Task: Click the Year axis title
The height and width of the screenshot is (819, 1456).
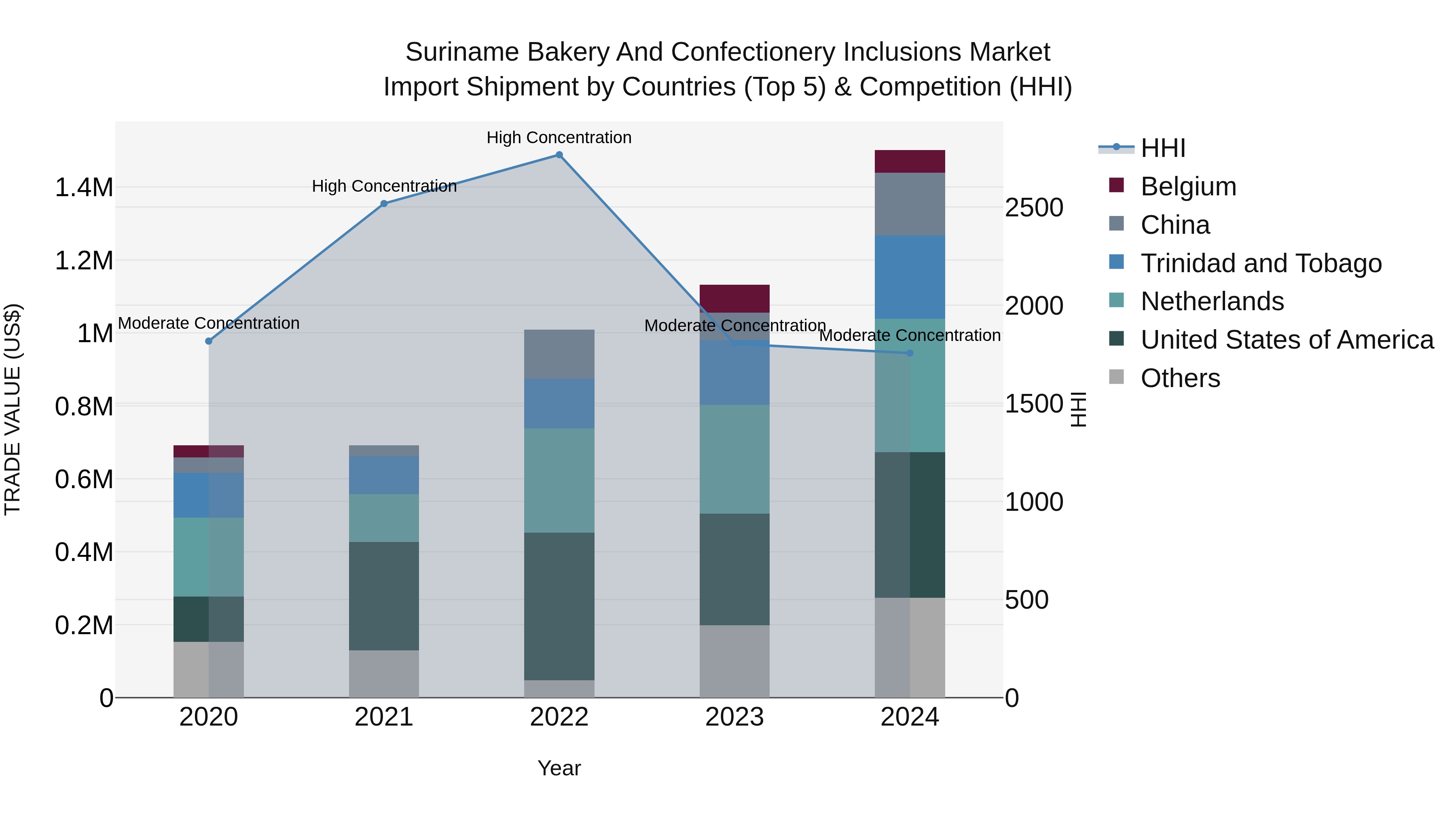Action: pyautogui.click(x=559, y=769)
